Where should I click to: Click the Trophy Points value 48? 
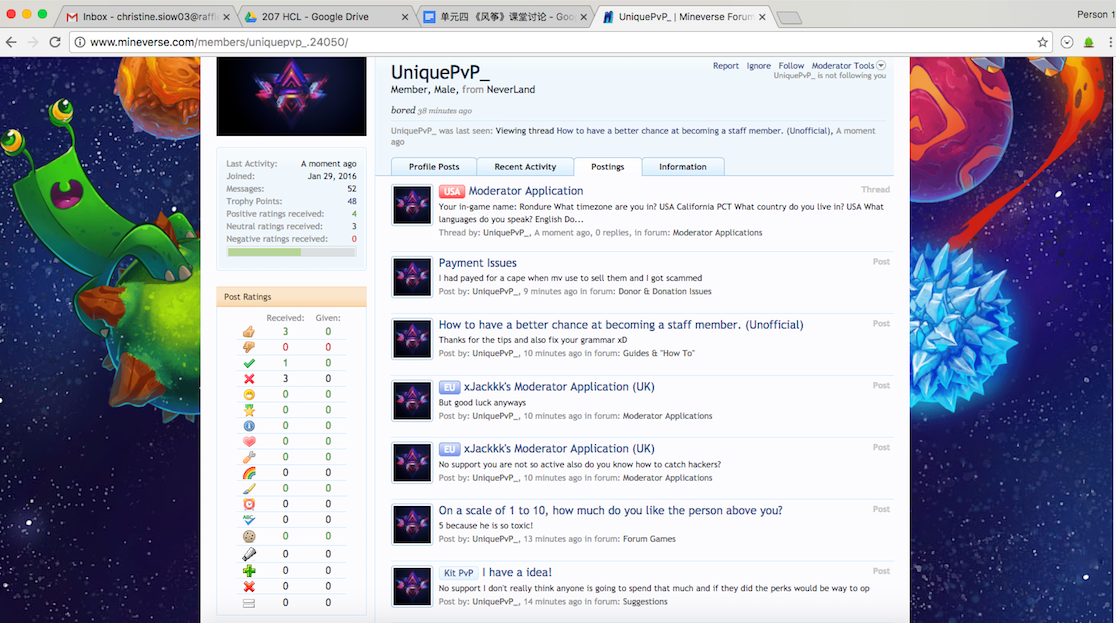point(352,201)
